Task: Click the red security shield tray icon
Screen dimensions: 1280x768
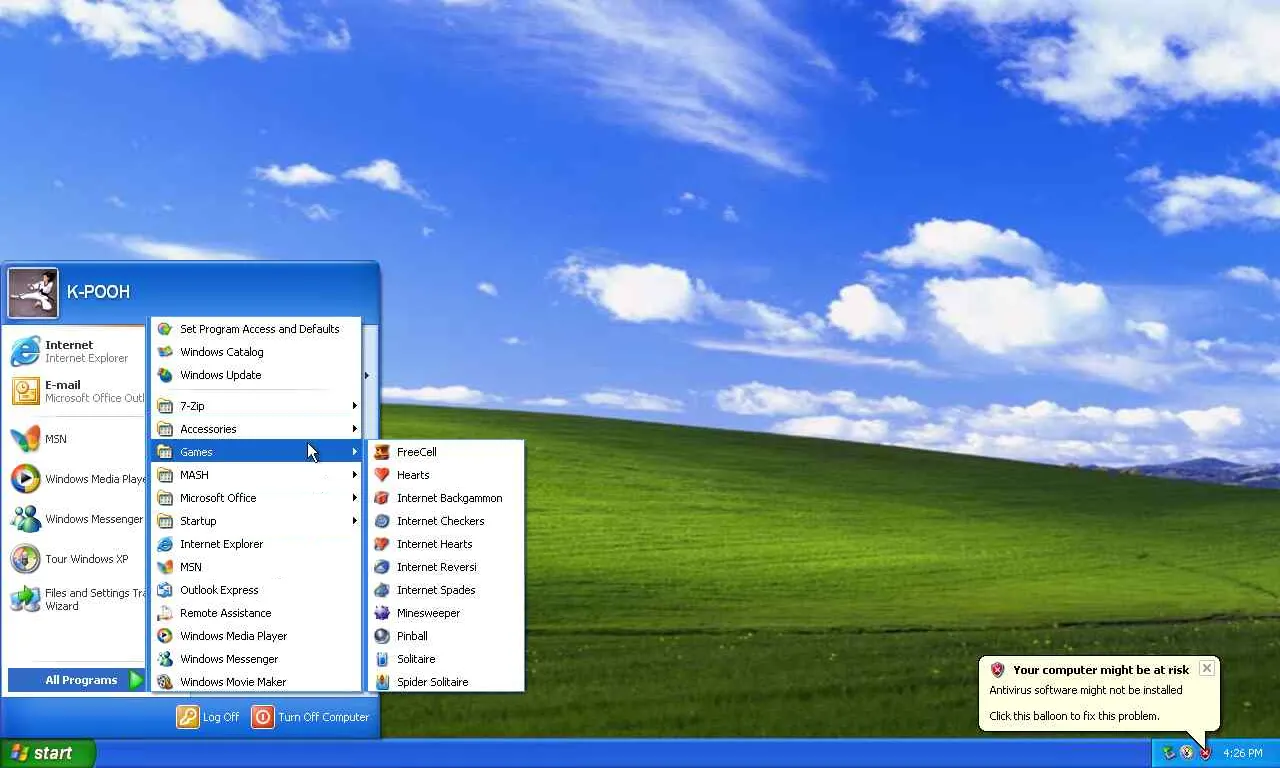Action: [x=1205, y=753]
